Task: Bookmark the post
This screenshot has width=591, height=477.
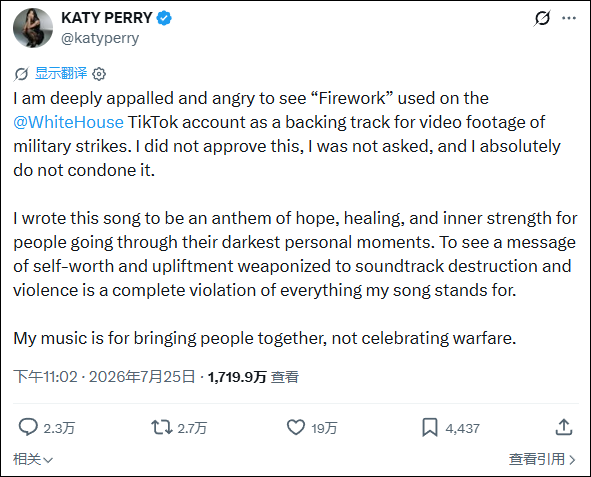Action: tap(430, 427)
